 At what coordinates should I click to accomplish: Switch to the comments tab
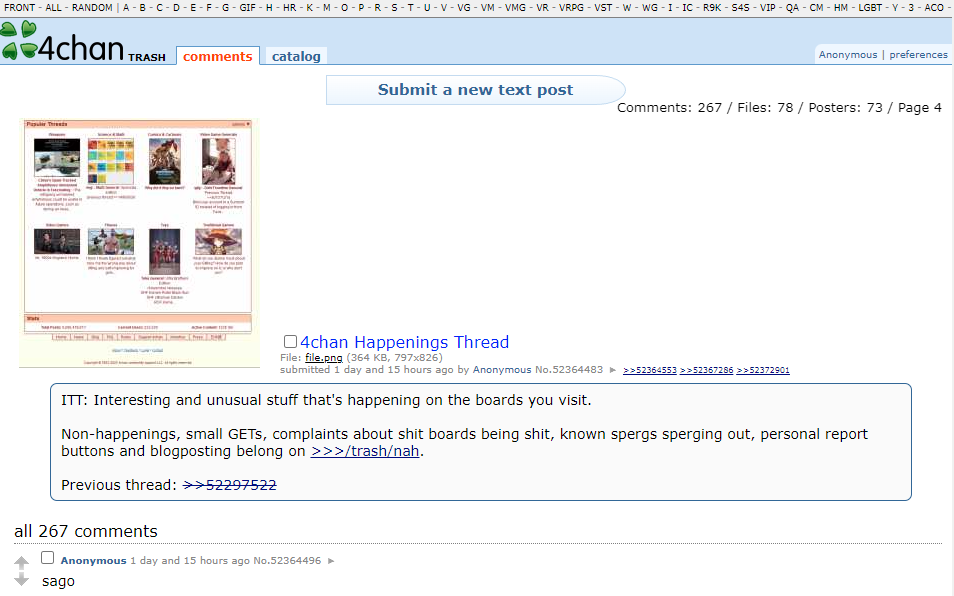[x=218, y=57]
